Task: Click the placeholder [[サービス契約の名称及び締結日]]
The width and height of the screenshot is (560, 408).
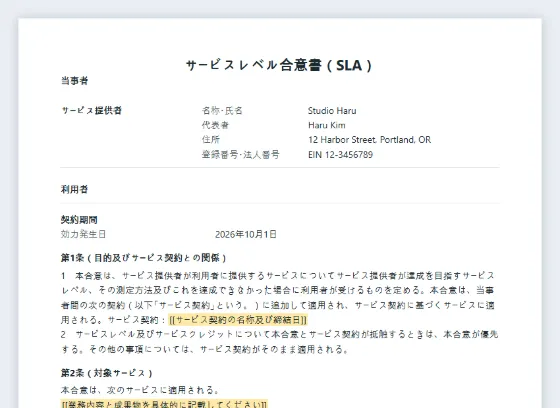Action: pos(238,319)
